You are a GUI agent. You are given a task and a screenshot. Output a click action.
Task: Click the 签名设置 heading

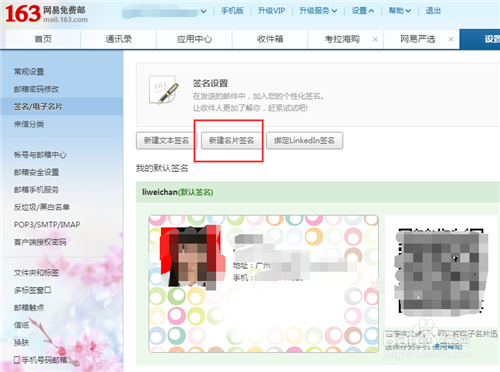pyautogui.click(x=210, y=83)
